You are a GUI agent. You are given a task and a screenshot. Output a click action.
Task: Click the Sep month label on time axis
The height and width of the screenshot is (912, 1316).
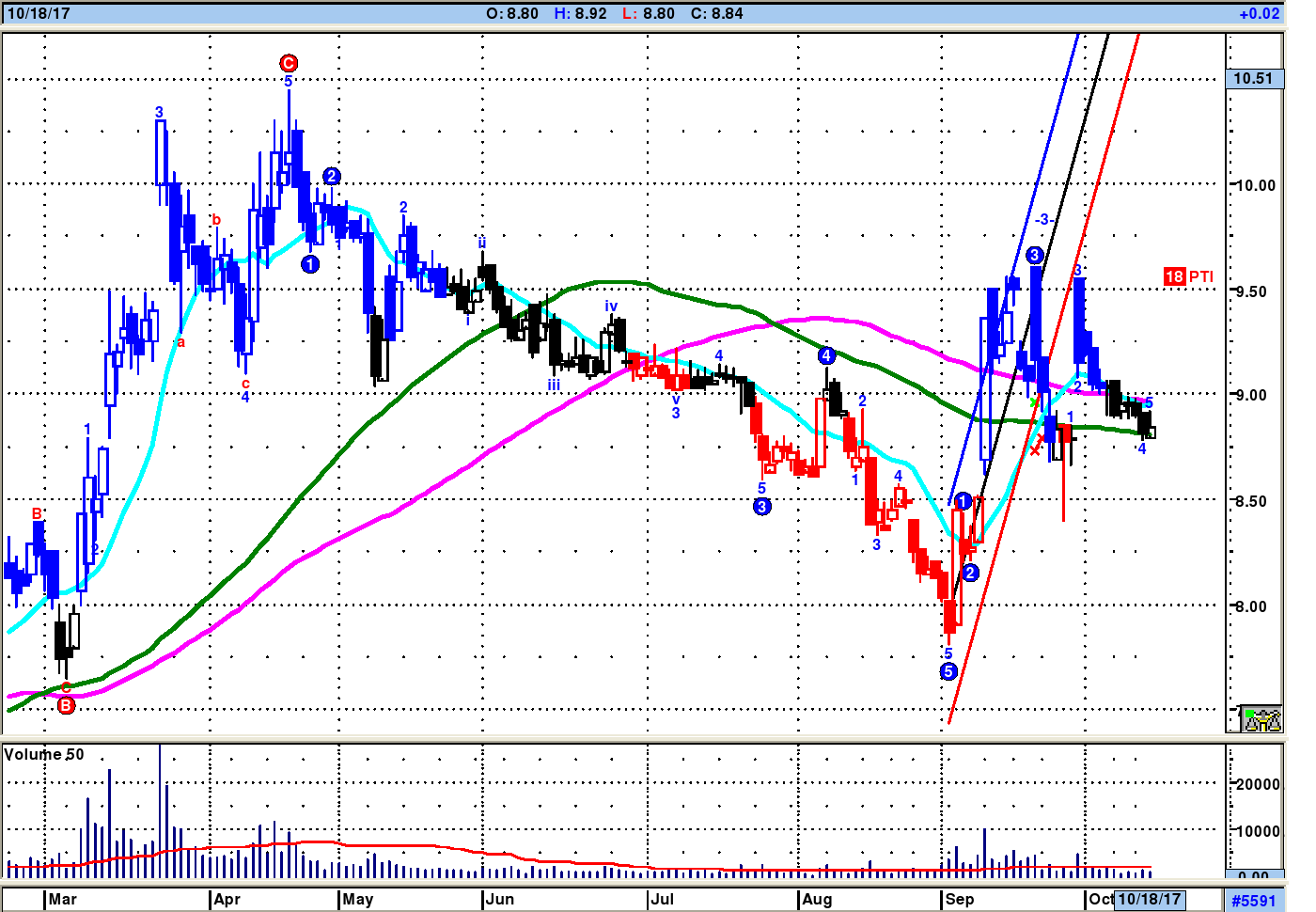960,899
